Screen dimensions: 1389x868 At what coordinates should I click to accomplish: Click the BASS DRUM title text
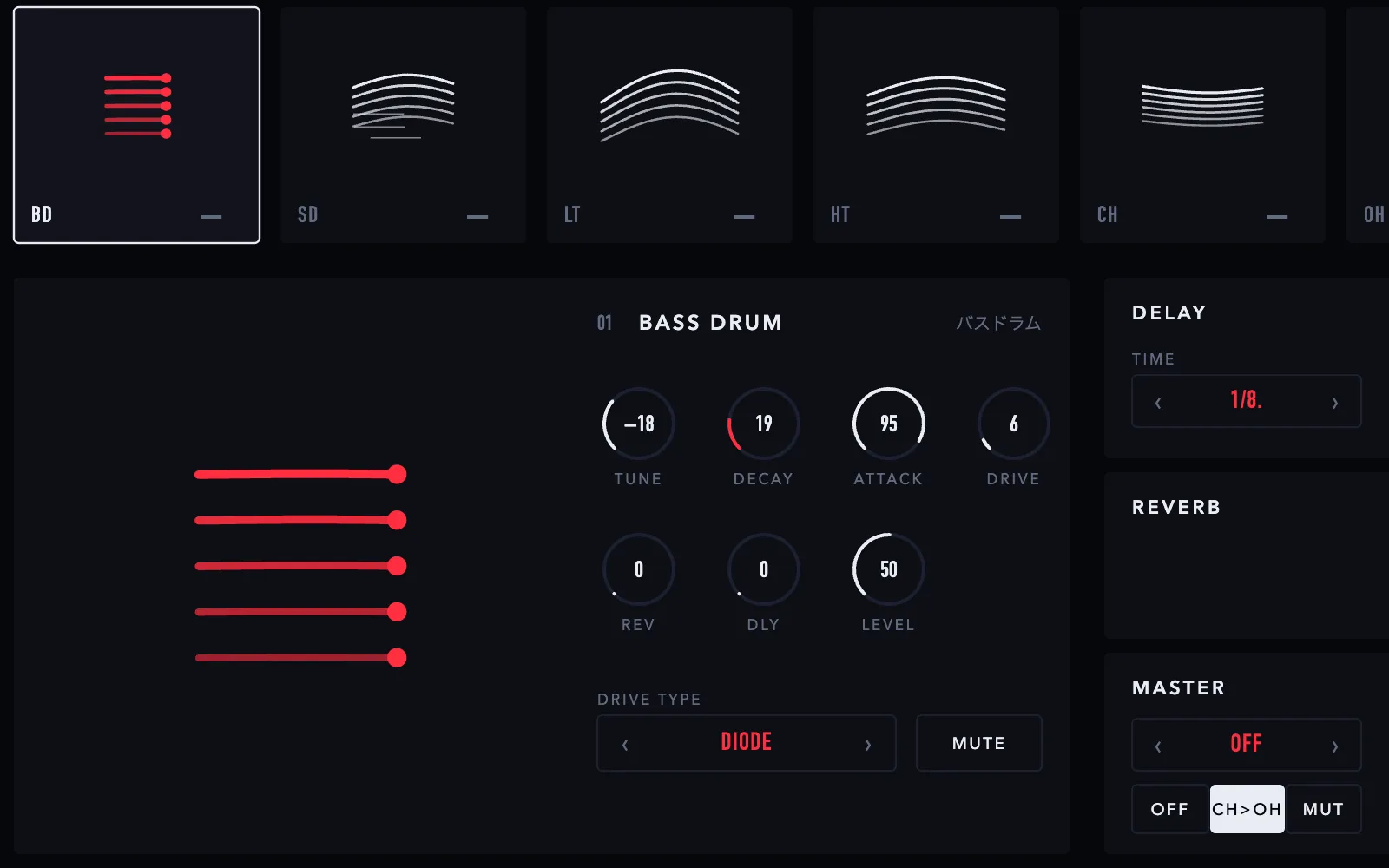tap(711, 323)
